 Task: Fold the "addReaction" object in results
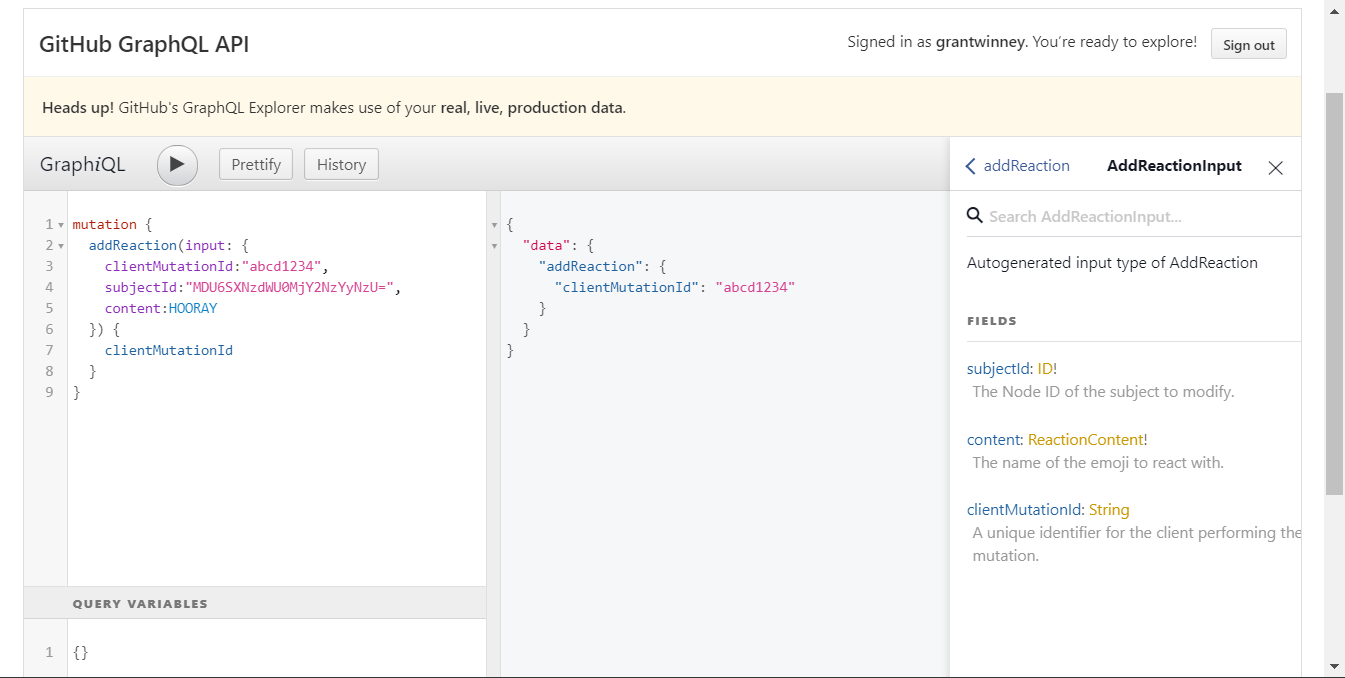click(494, 267)
